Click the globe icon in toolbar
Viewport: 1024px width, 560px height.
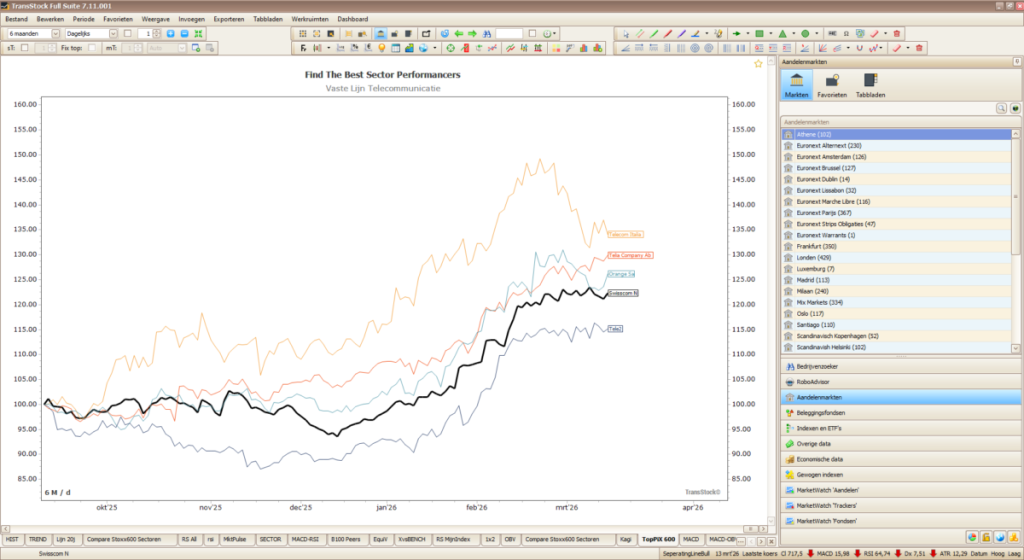click(x=423, y=48)
